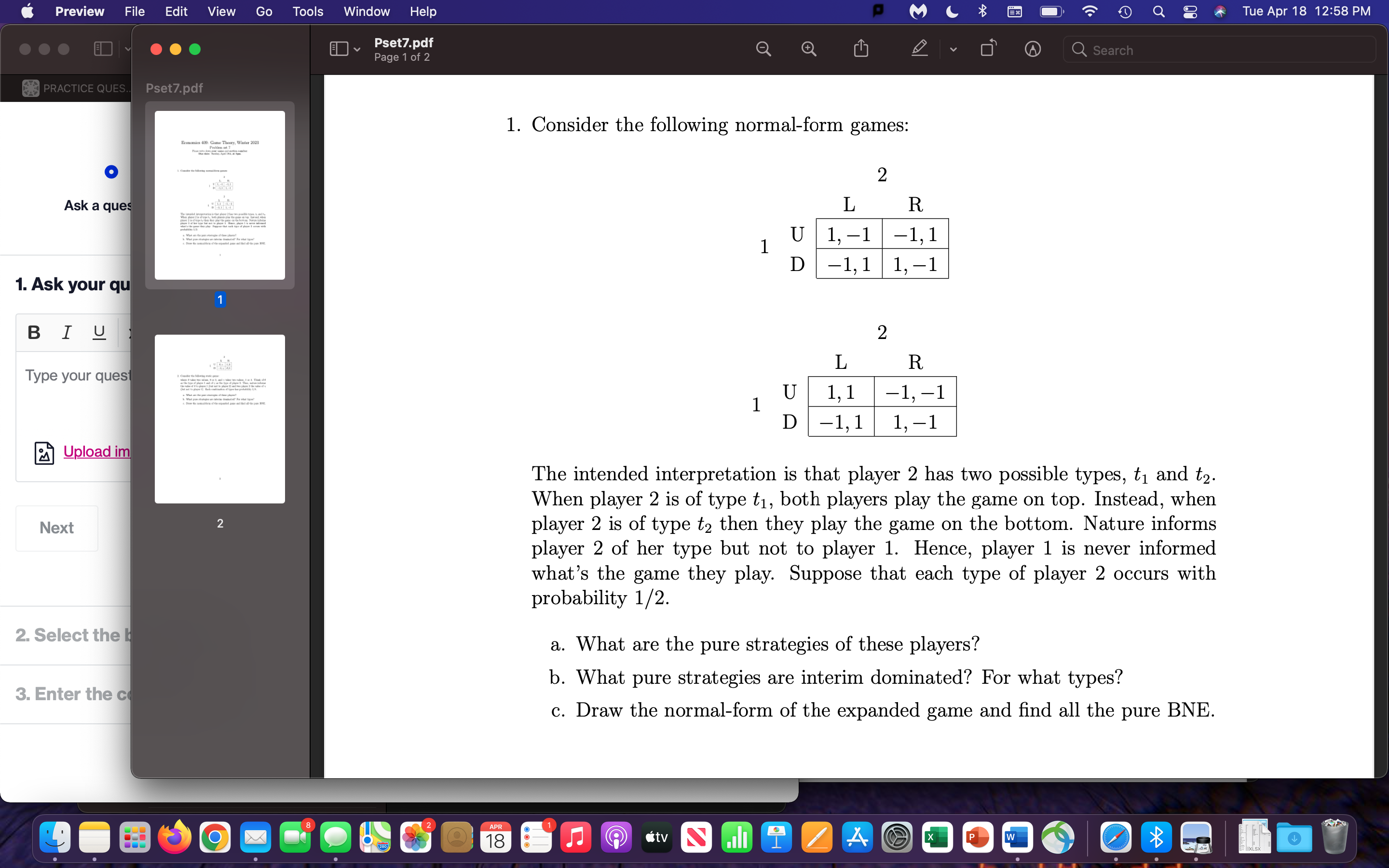Open the highlight tool options dropdown

pos(953,49)
